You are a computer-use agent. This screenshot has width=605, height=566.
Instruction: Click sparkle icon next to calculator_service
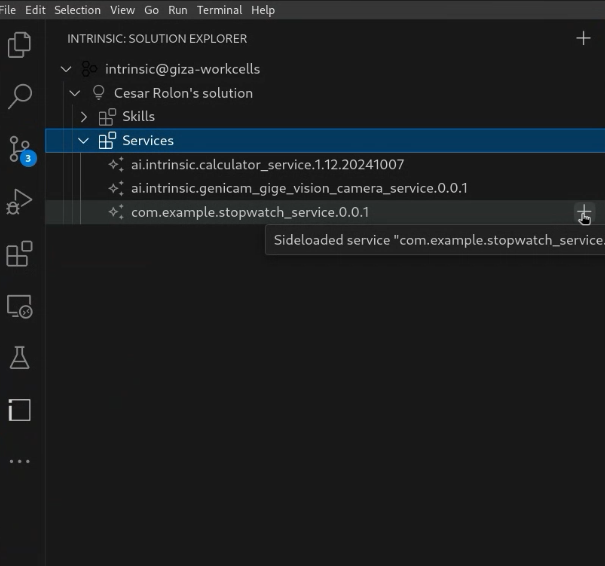pyautogui.click(x=116, y=165)
